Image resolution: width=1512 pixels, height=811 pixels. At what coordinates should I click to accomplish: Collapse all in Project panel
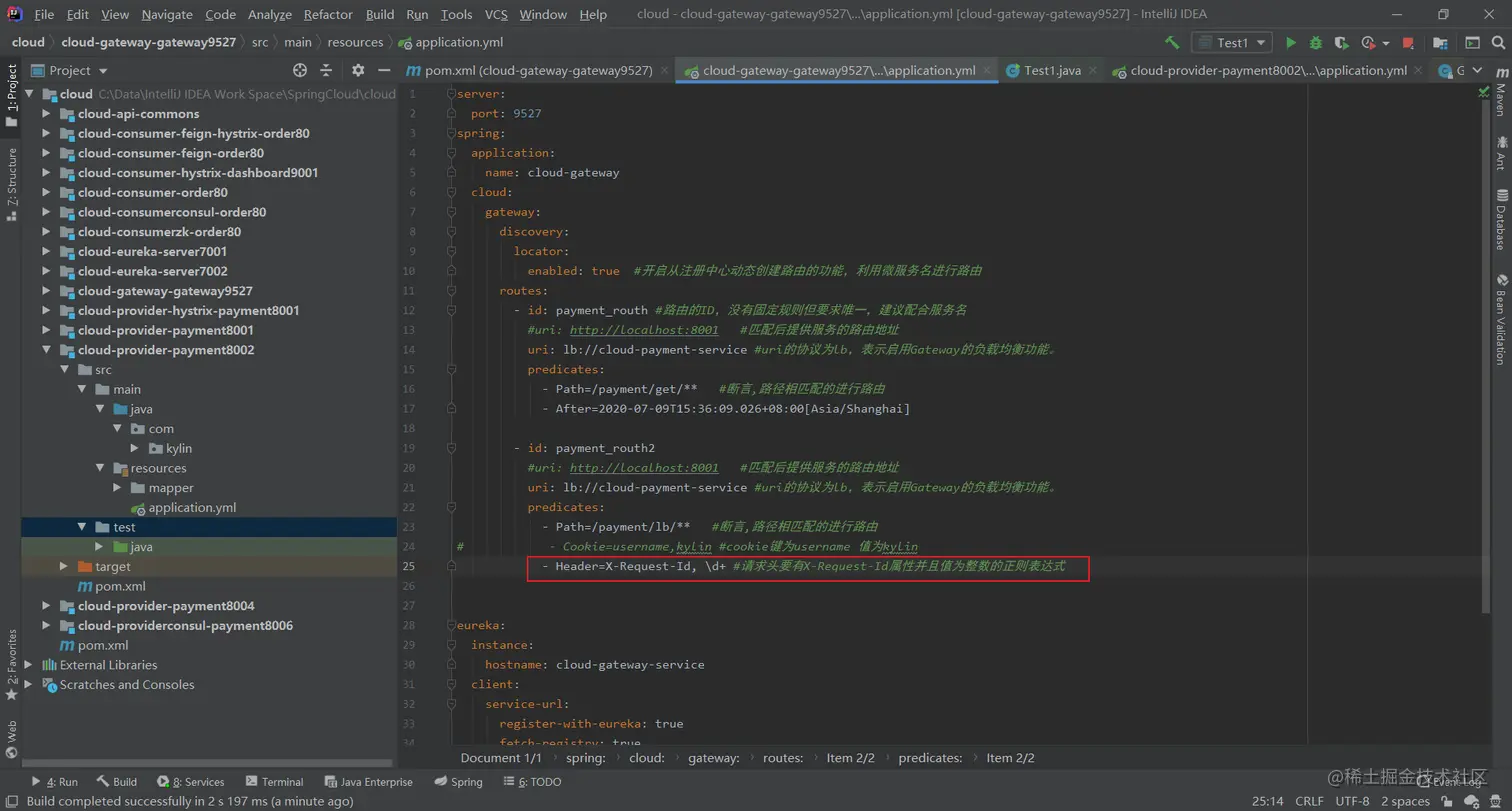(x=326, y=70)
